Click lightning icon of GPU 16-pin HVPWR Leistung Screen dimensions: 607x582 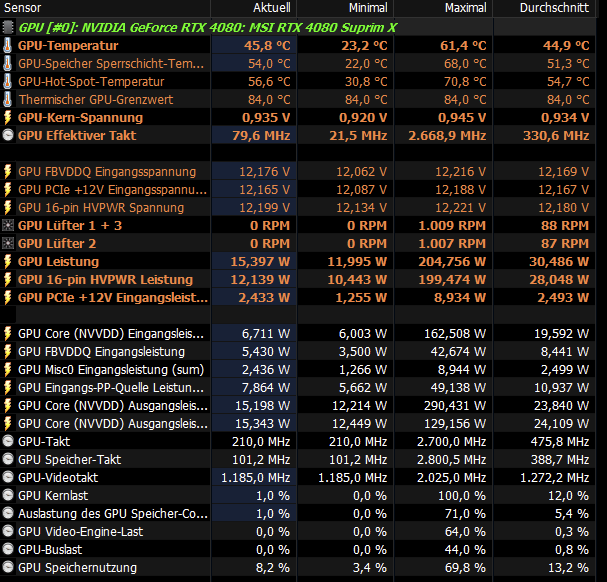7,280
